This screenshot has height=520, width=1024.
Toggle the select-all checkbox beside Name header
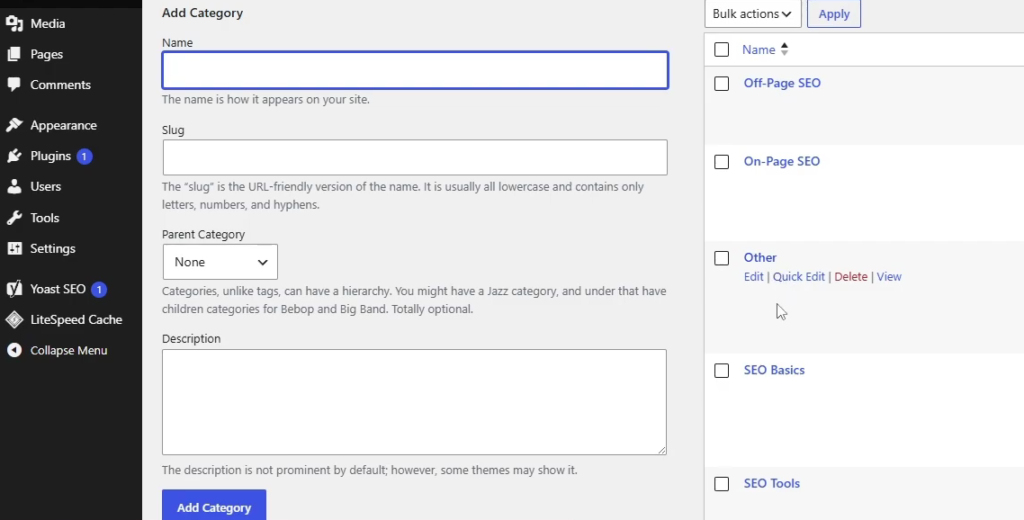tap(721, 50)
